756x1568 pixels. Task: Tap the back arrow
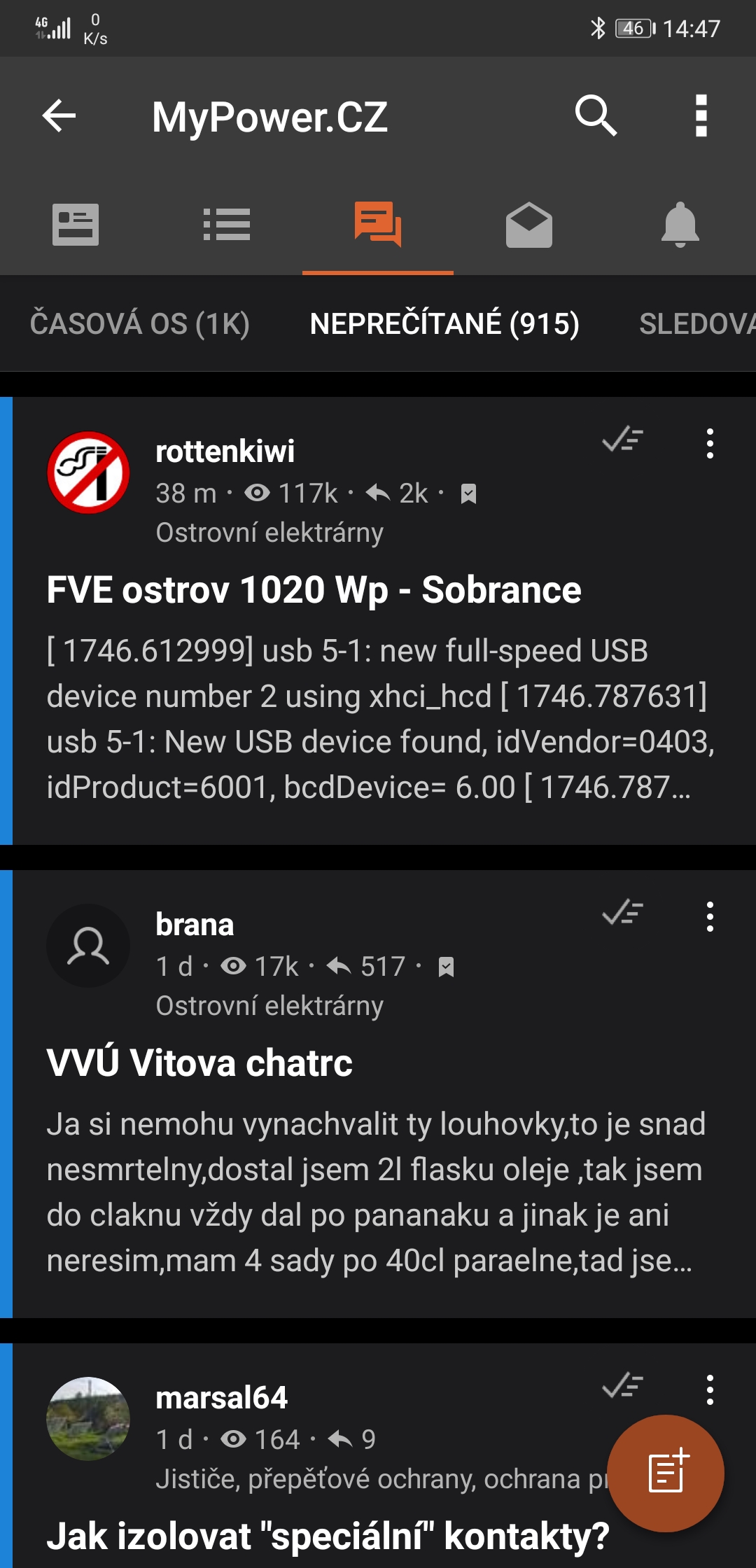[59, 115]
